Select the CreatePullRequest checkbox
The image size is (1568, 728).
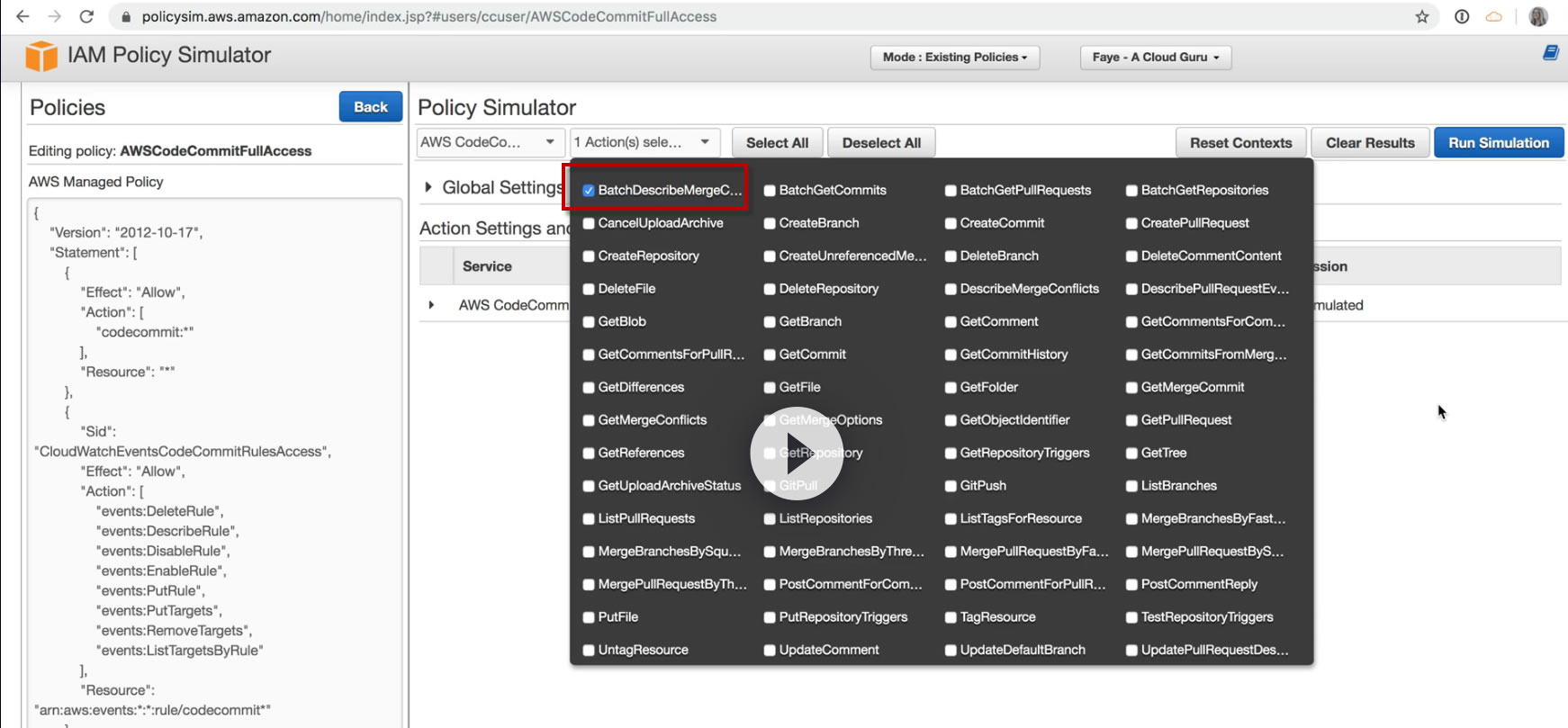pyautogui.click(x=1131, y=223)
